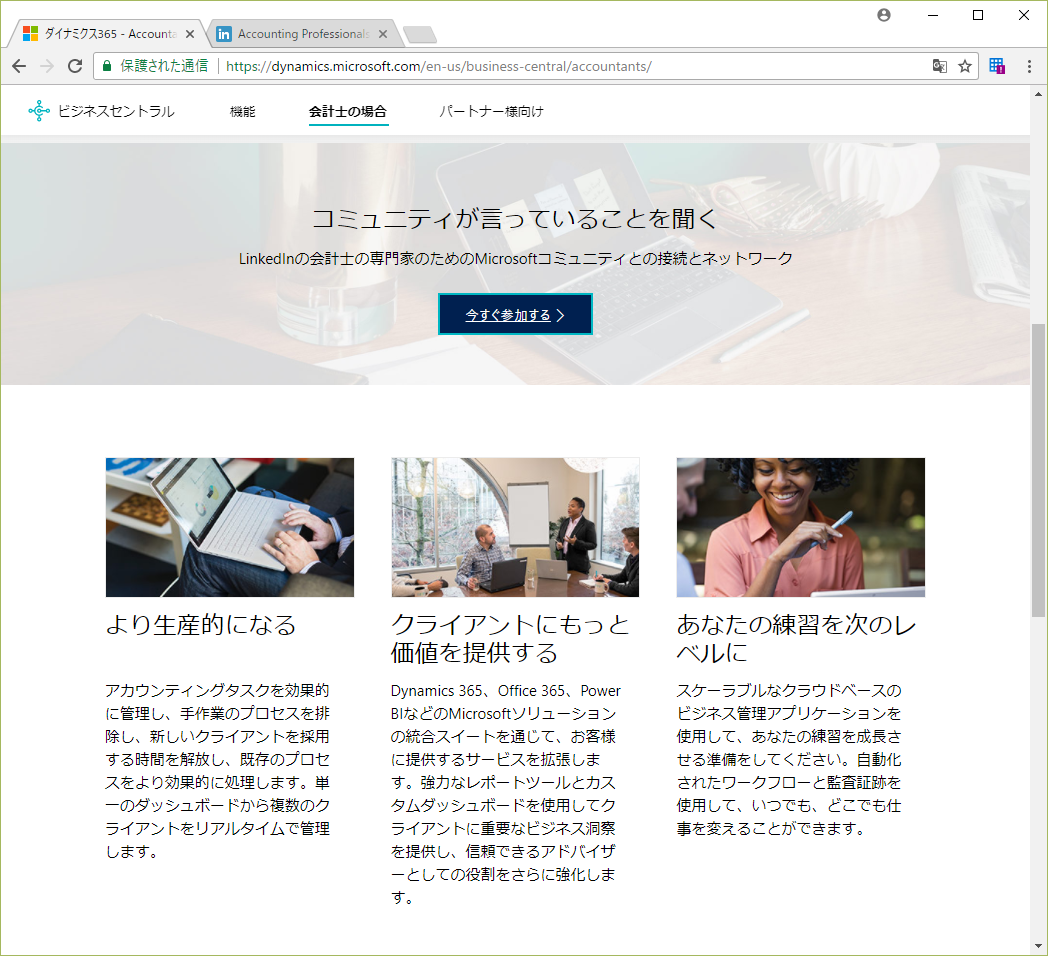The width and height of the screenshot is (1048, 956).
Task: Click the vertical scrollbar thumb
Action: (1038, 470)
